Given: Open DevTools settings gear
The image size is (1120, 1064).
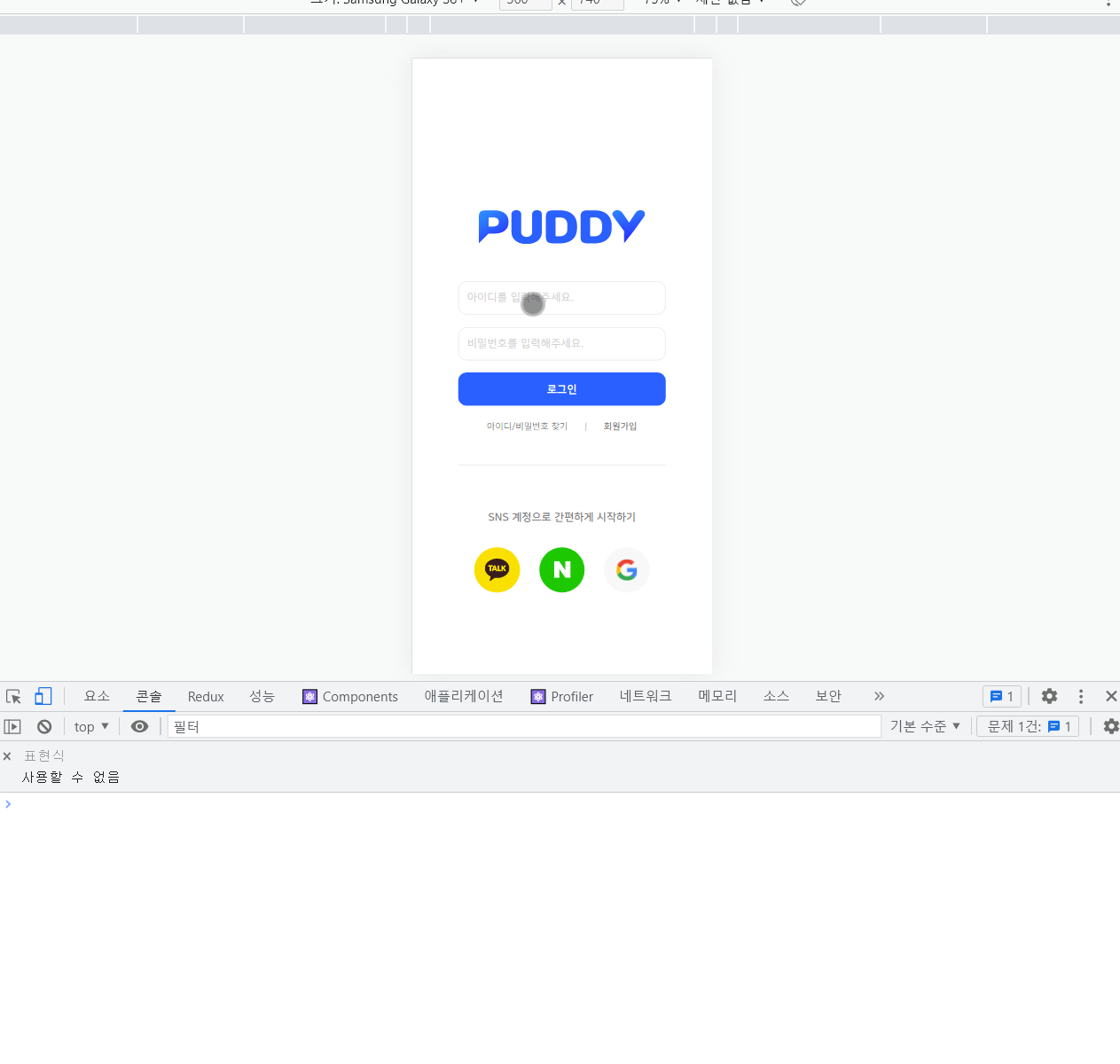Looking at the screenshot, I should (1049, 697).
